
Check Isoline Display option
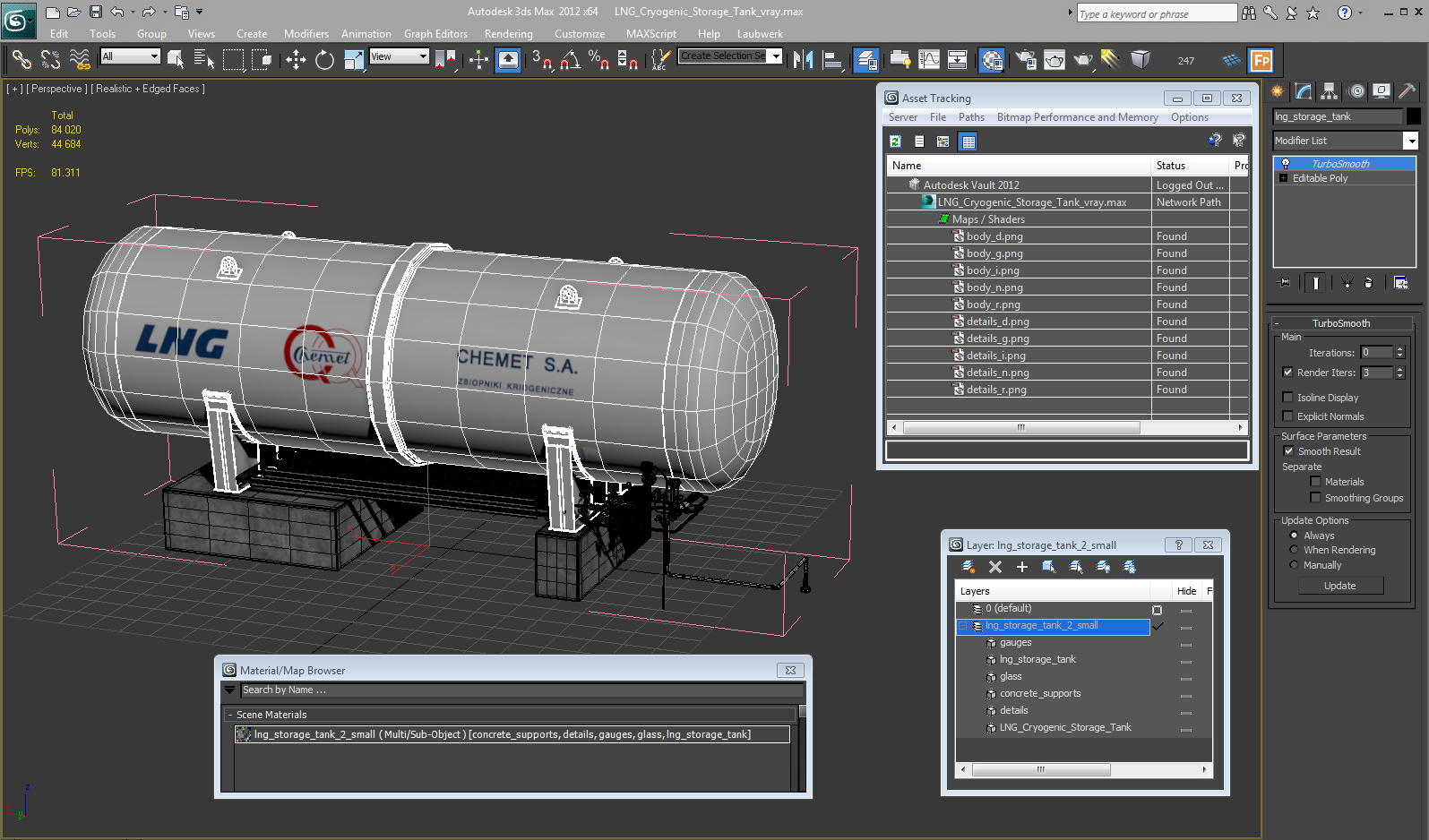click(1287, 398)
